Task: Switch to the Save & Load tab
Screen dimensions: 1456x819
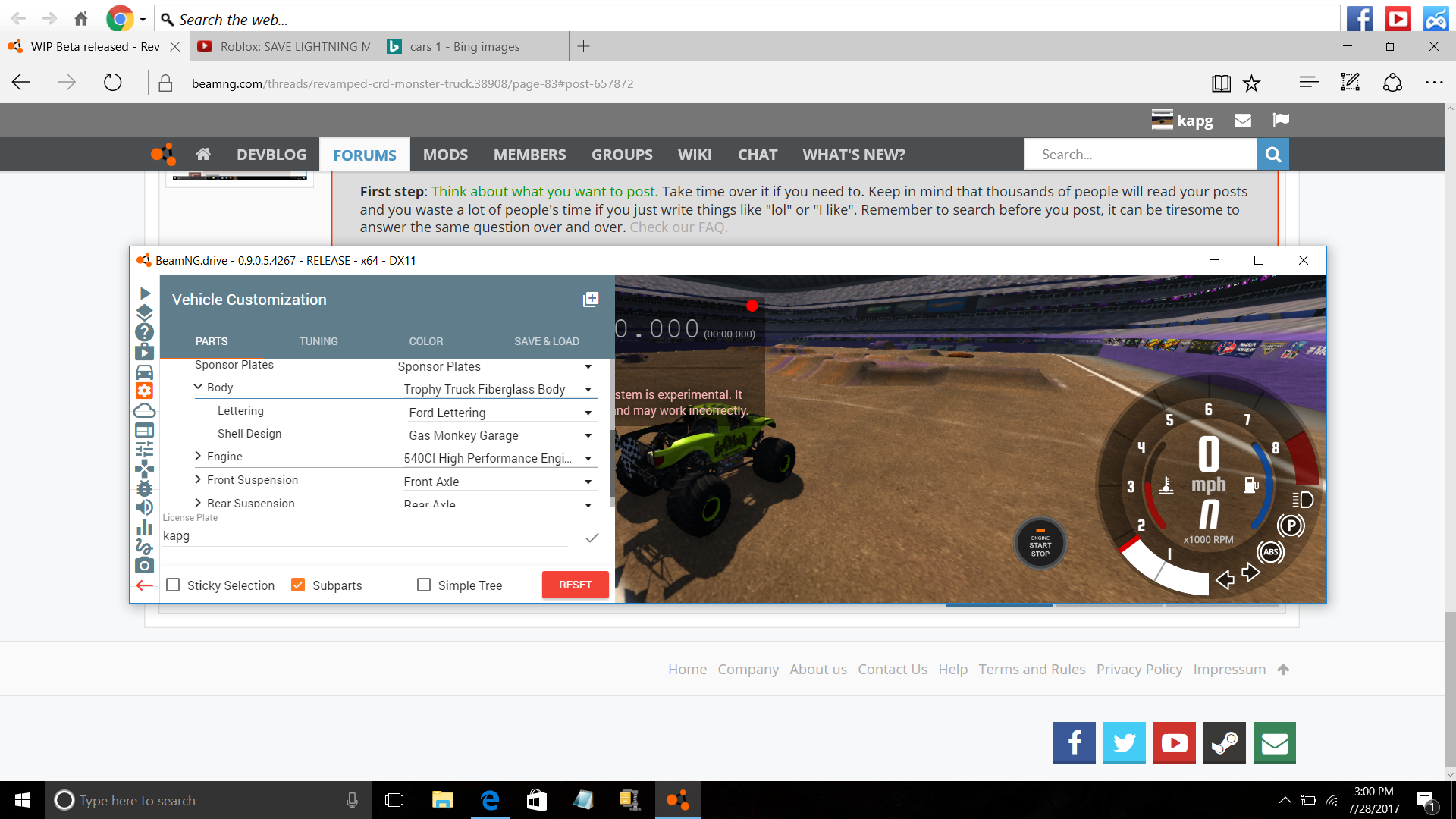Action: click(547, 341)
